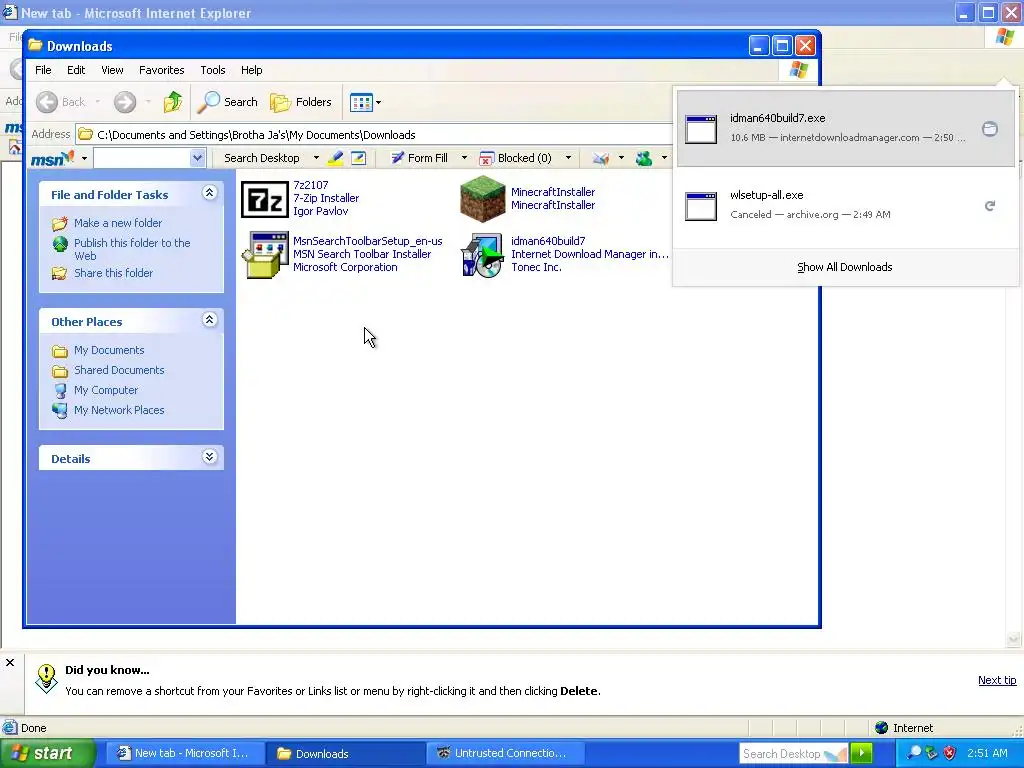The width and height of the screenshot is (1024, 768).
Task: Click the magnifier icon in system tray
Action: coord(914,753)
